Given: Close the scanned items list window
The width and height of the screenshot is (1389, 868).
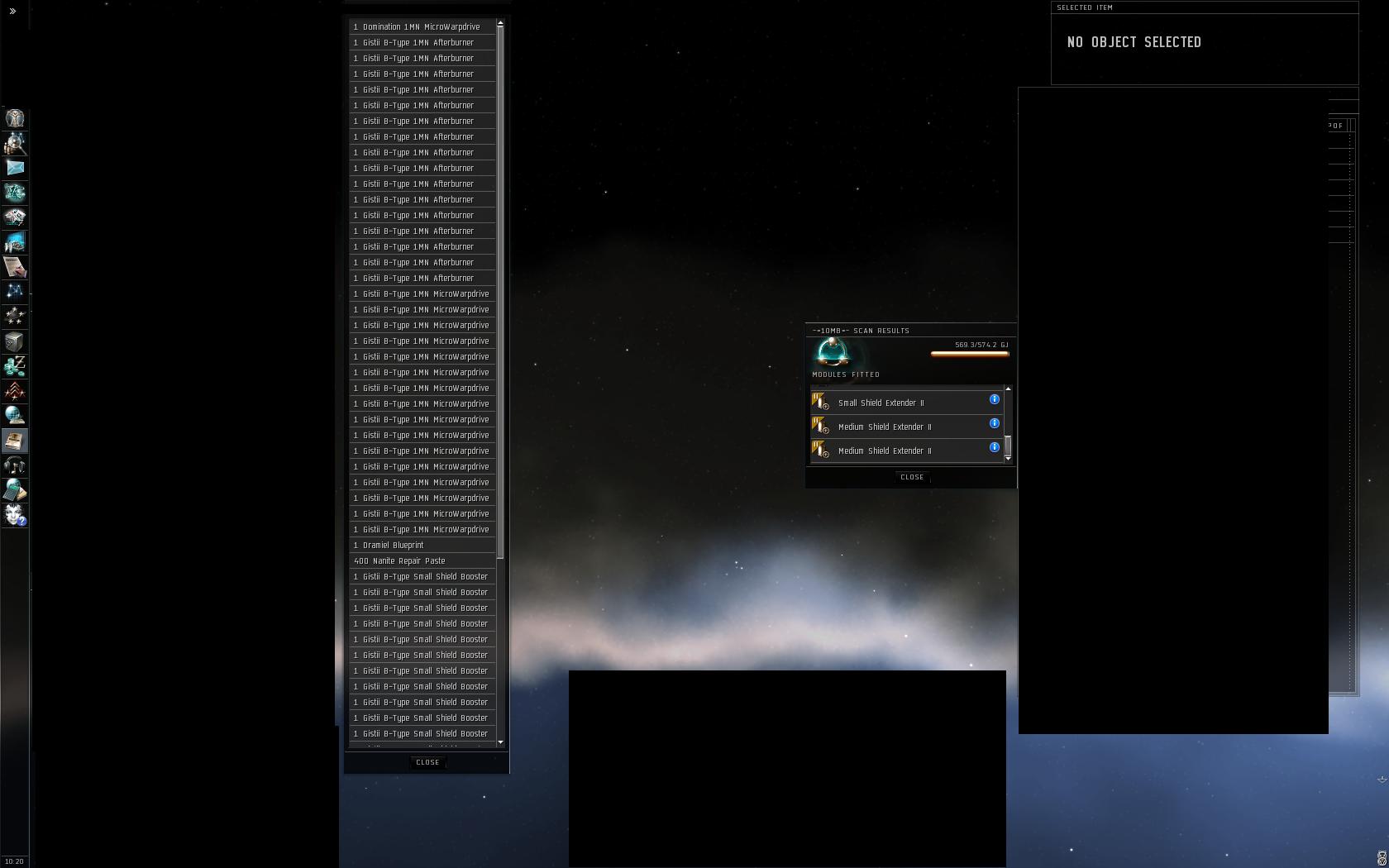Looking at the screenshot, I should click(x=427, y=762).
